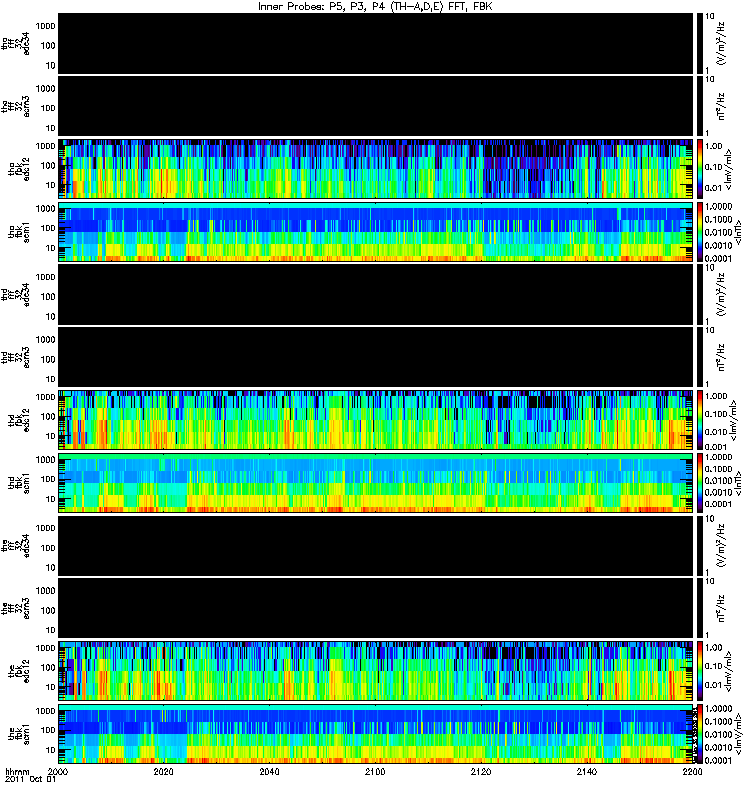Click the tha fbk scm1 spectrogram panel
The width and height of the screenshot is (750, 800).
tap(376, 232)
